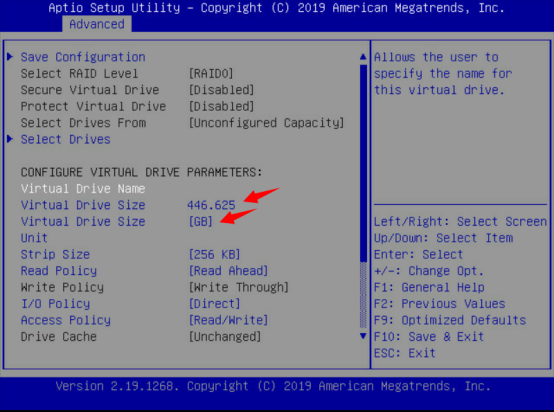Click the scrollbar down arrow
Image resolution: width=554 pixels, height=412 pixels.
(363, 336)
